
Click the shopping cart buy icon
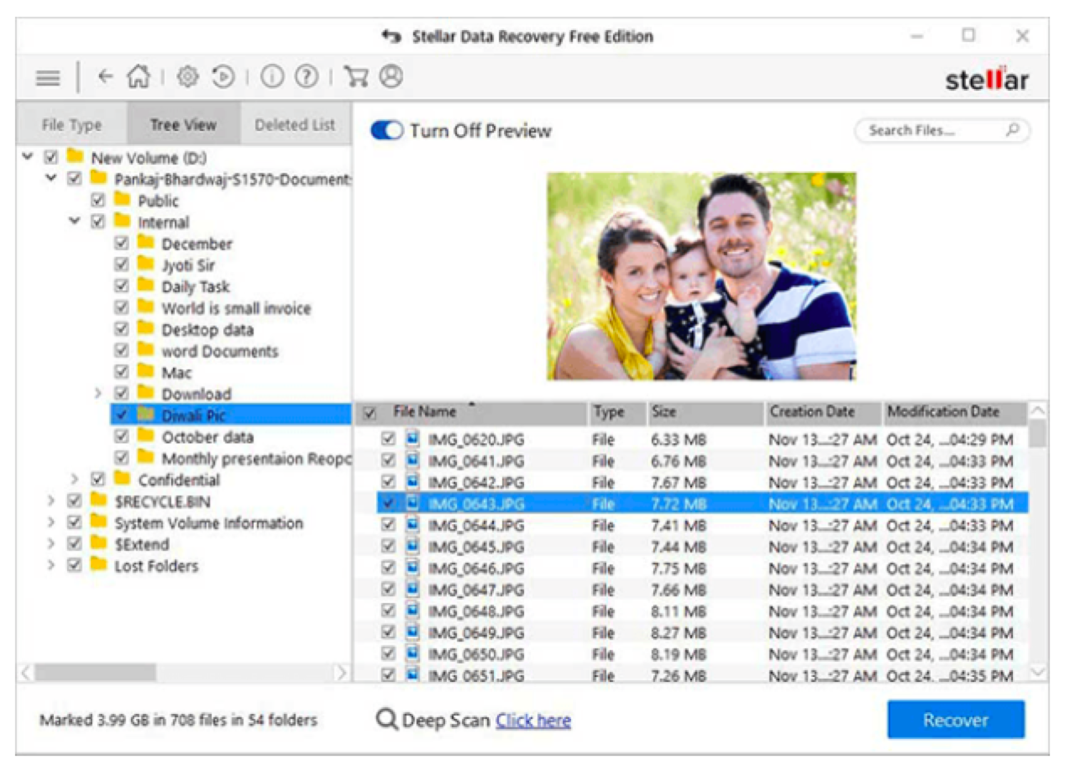coord(356,76)
